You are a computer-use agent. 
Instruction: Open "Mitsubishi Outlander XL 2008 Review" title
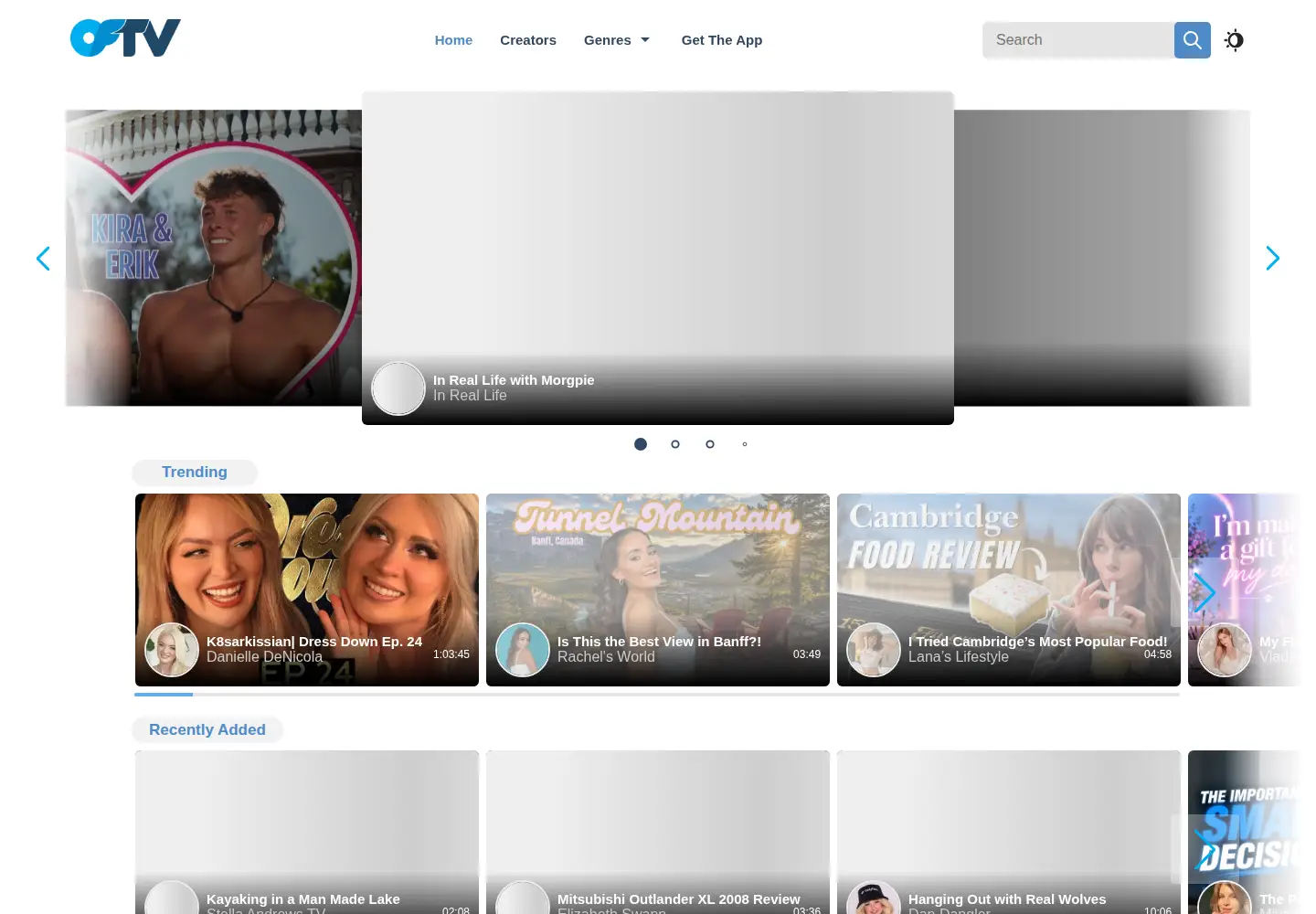(679, 899)
